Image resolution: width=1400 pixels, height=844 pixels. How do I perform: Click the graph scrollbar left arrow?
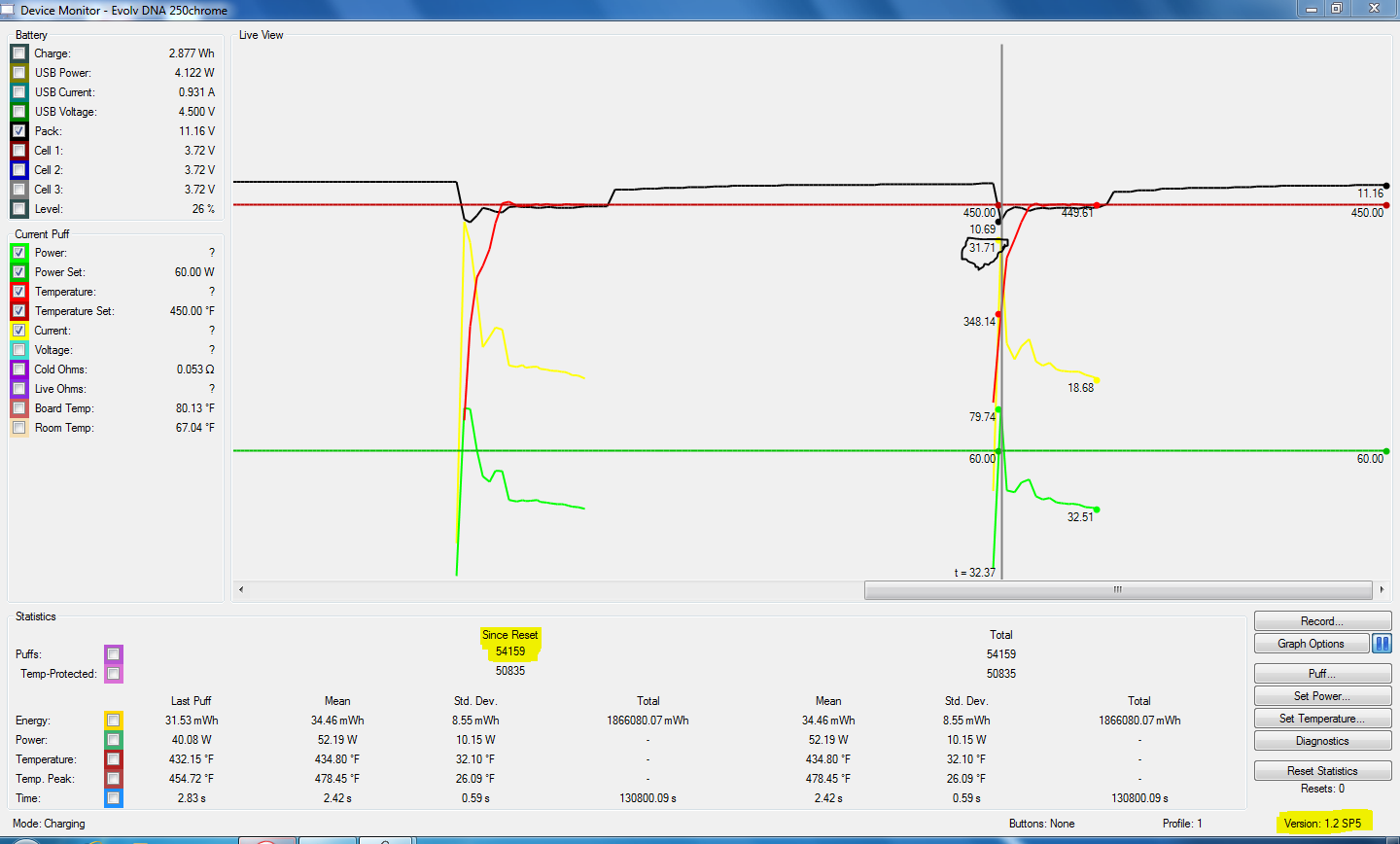pyautogui.click(x=241, y=589)
